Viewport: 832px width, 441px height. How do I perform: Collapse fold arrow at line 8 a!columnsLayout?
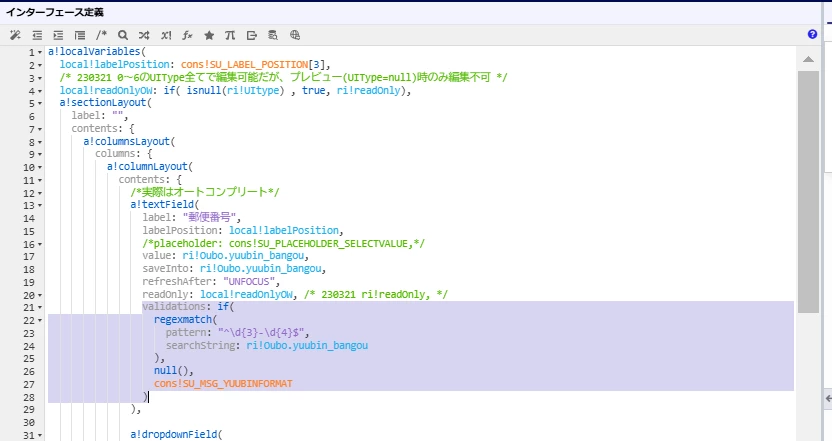point(40,143)
